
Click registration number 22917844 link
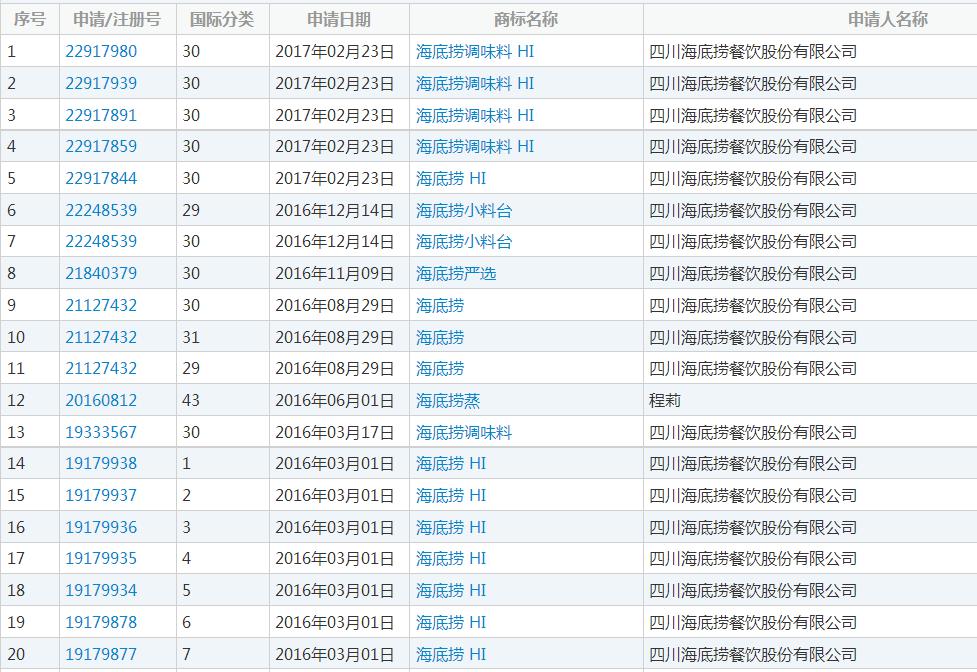point(101,178)
